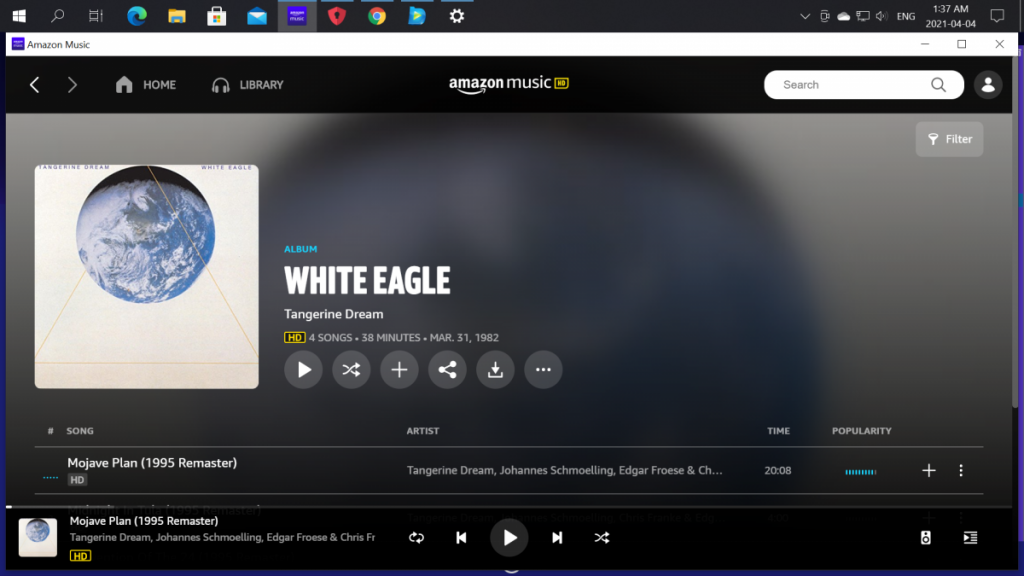Add the album to library

tap(399, 370)
